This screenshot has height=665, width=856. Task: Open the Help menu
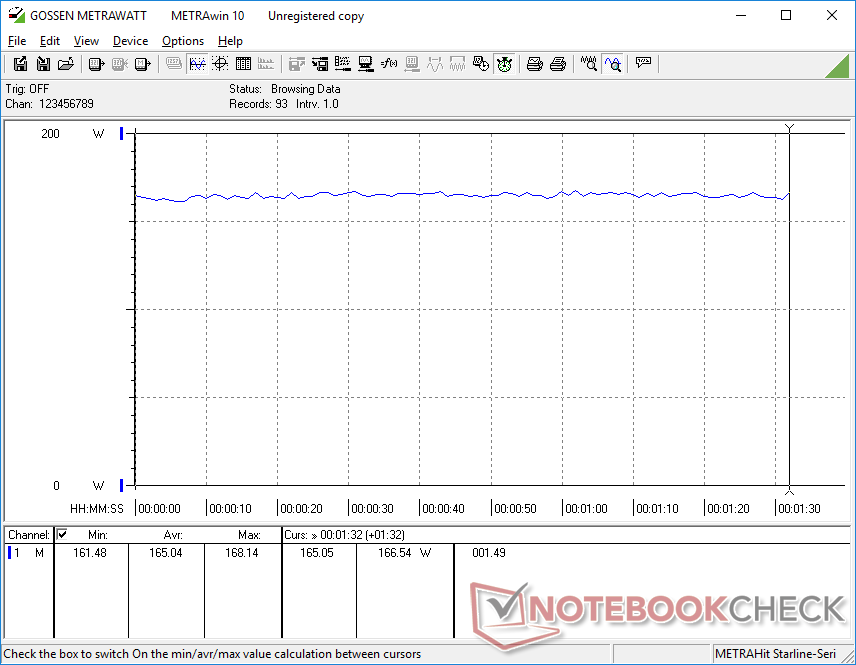230,41
